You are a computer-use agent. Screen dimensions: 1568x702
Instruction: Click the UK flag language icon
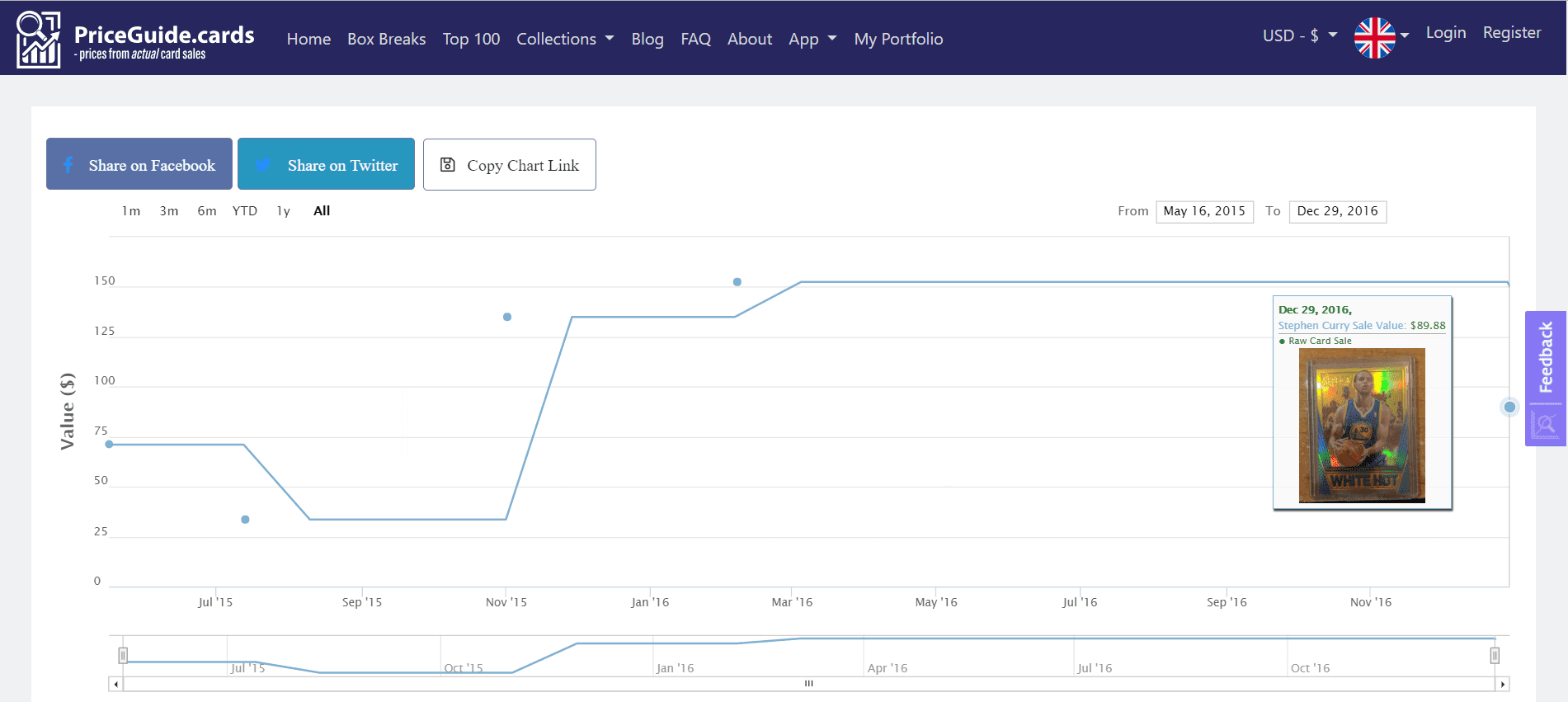[1374, 38]
